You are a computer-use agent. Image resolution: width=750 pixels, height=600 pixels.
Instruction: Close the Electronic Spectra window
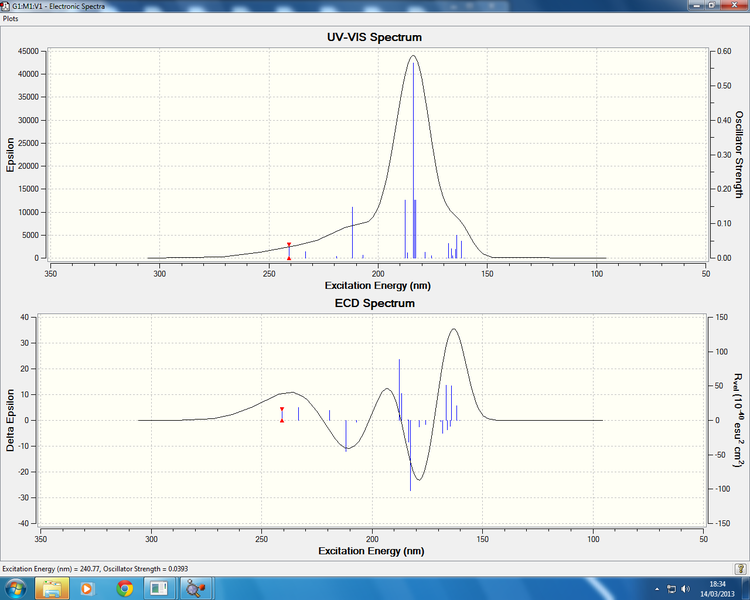pyautogui.click(x=734, y=5)
